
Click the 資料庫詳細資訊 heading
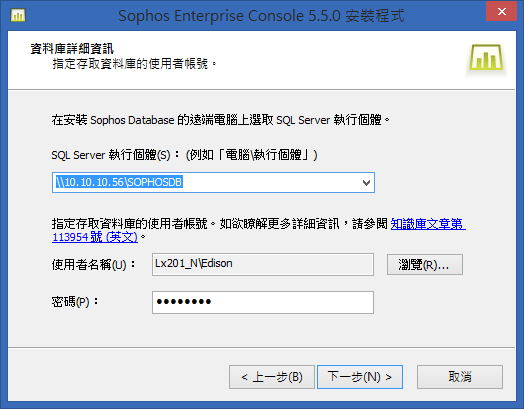72,49
